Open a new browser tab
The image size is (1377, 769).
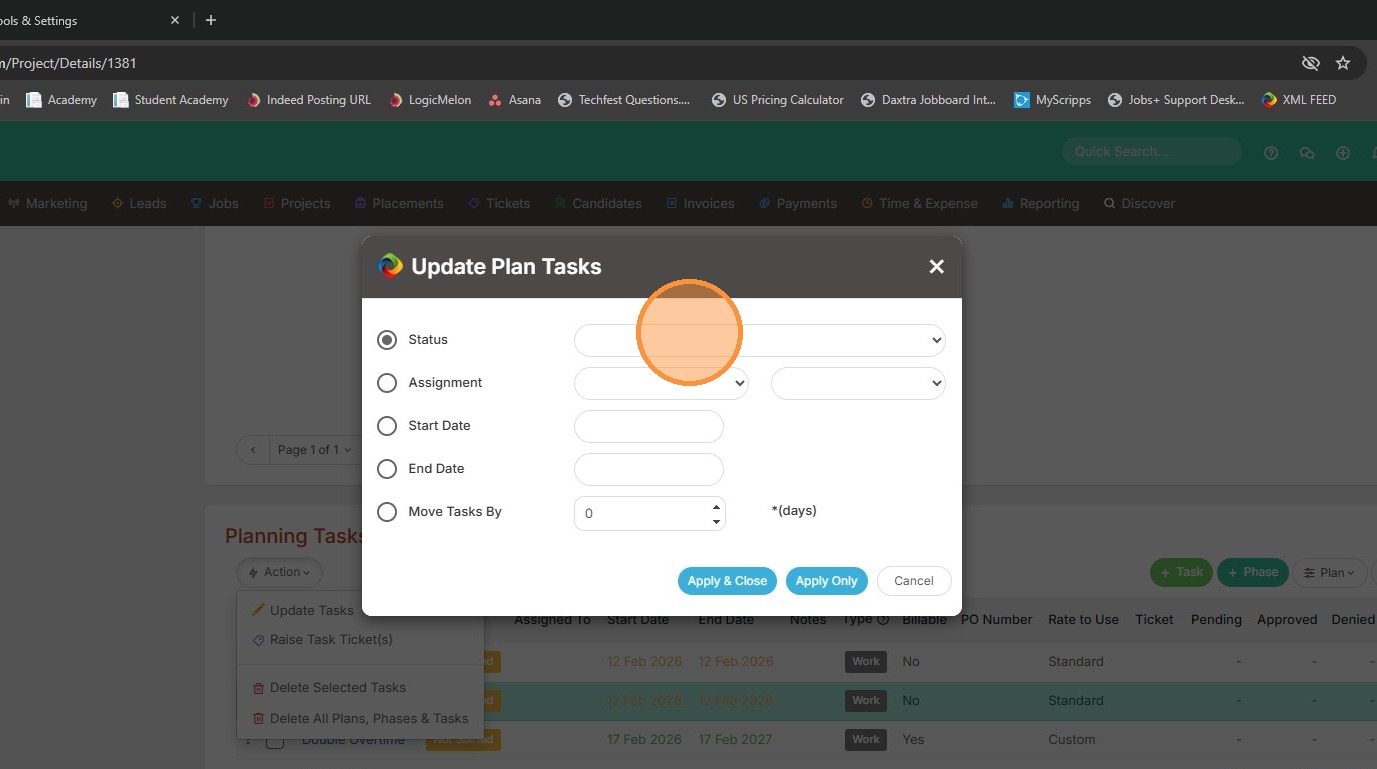click(x=210, y=20)
